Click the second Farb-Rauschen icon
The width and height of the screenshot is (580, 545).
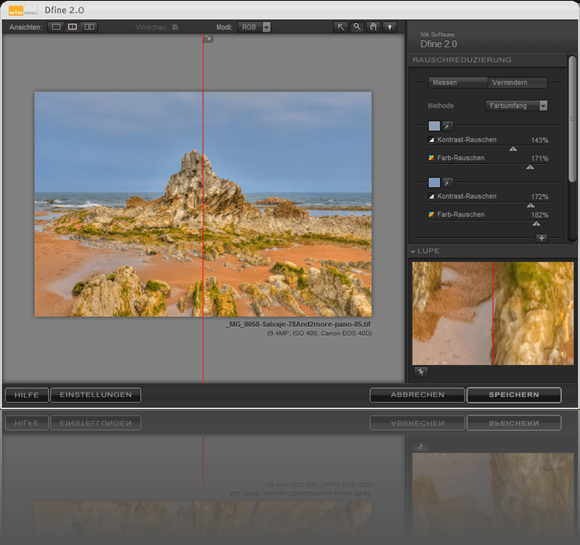pyautogui.click(x=431, y=215)
